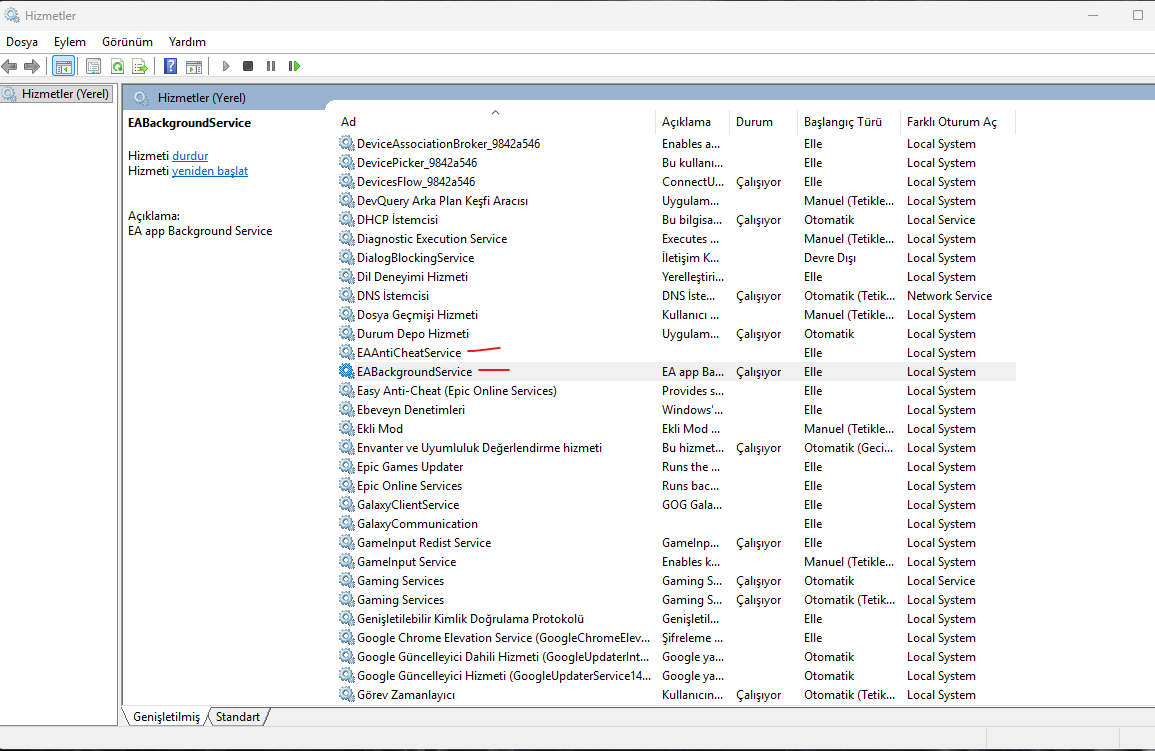Viewport: 1155px width, 751px height.
Task: Click gear icon of GameInput Service row
Action: pyautogui.click(x=346, y=561)
